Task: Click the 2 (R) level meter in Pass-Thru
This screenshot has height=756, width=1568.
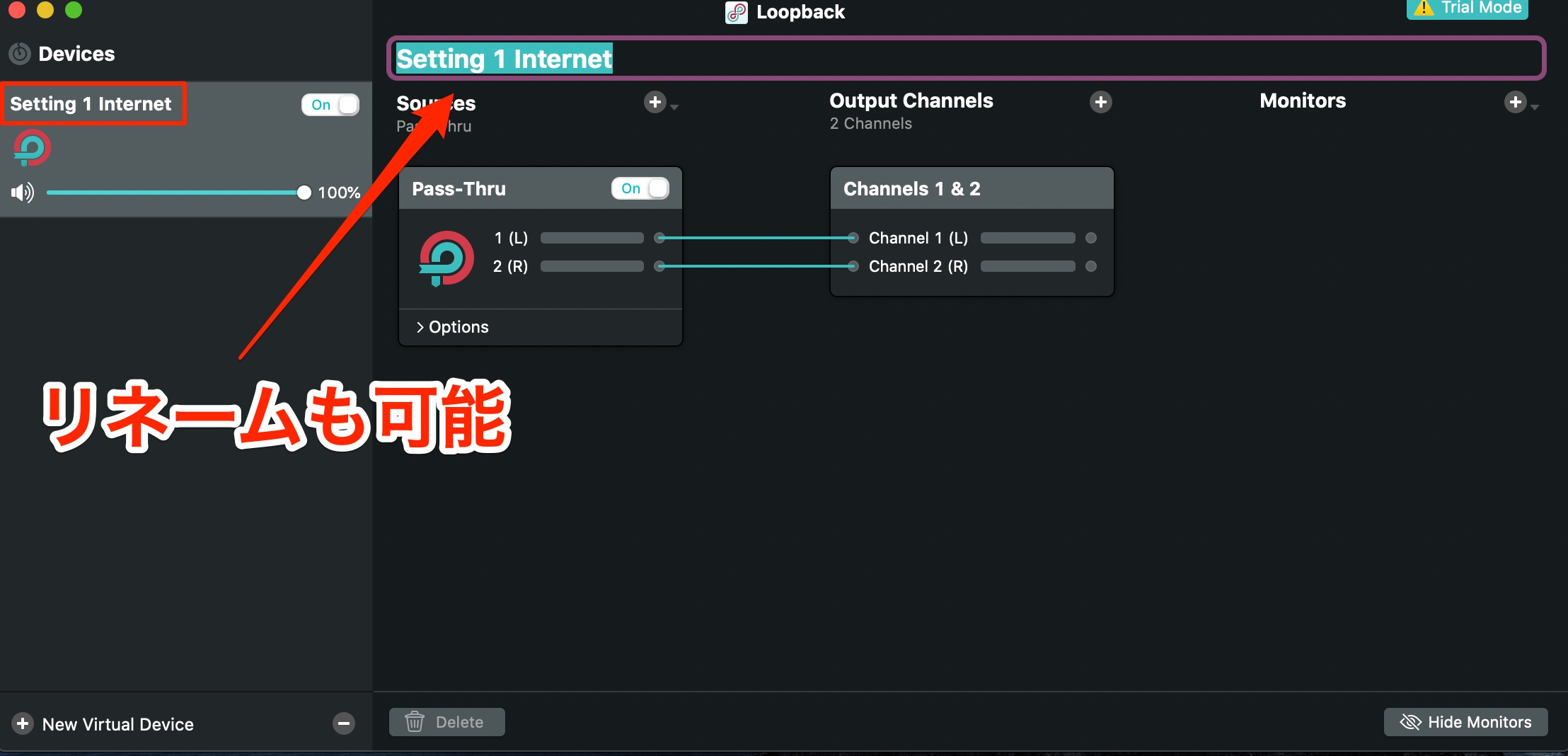Action: pyautogui.click(x=592, y=266)
